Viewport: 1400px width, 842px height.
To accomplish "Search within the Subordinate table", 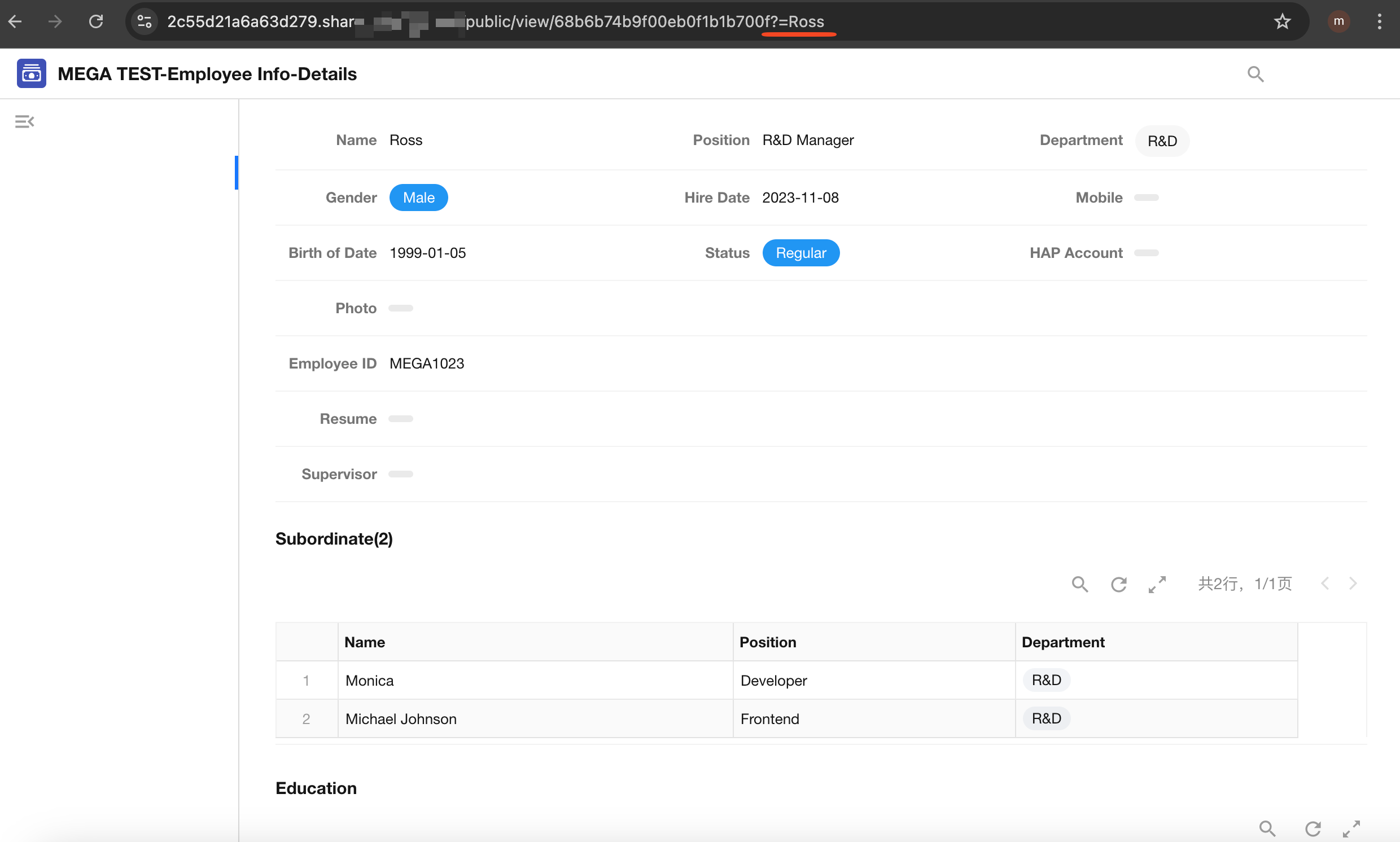I will pyautogui.click(x=1079, y=584).
